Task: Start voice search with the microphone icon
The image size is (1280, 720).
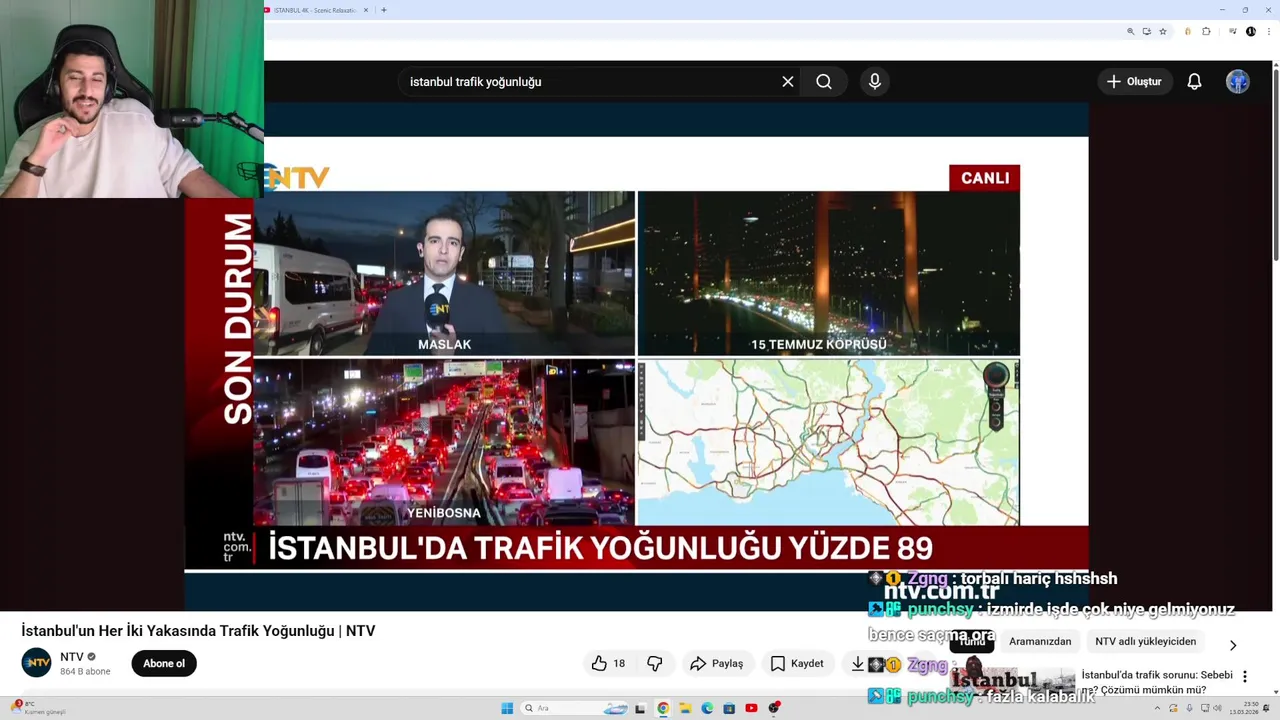Action: (x=875, y=82)
